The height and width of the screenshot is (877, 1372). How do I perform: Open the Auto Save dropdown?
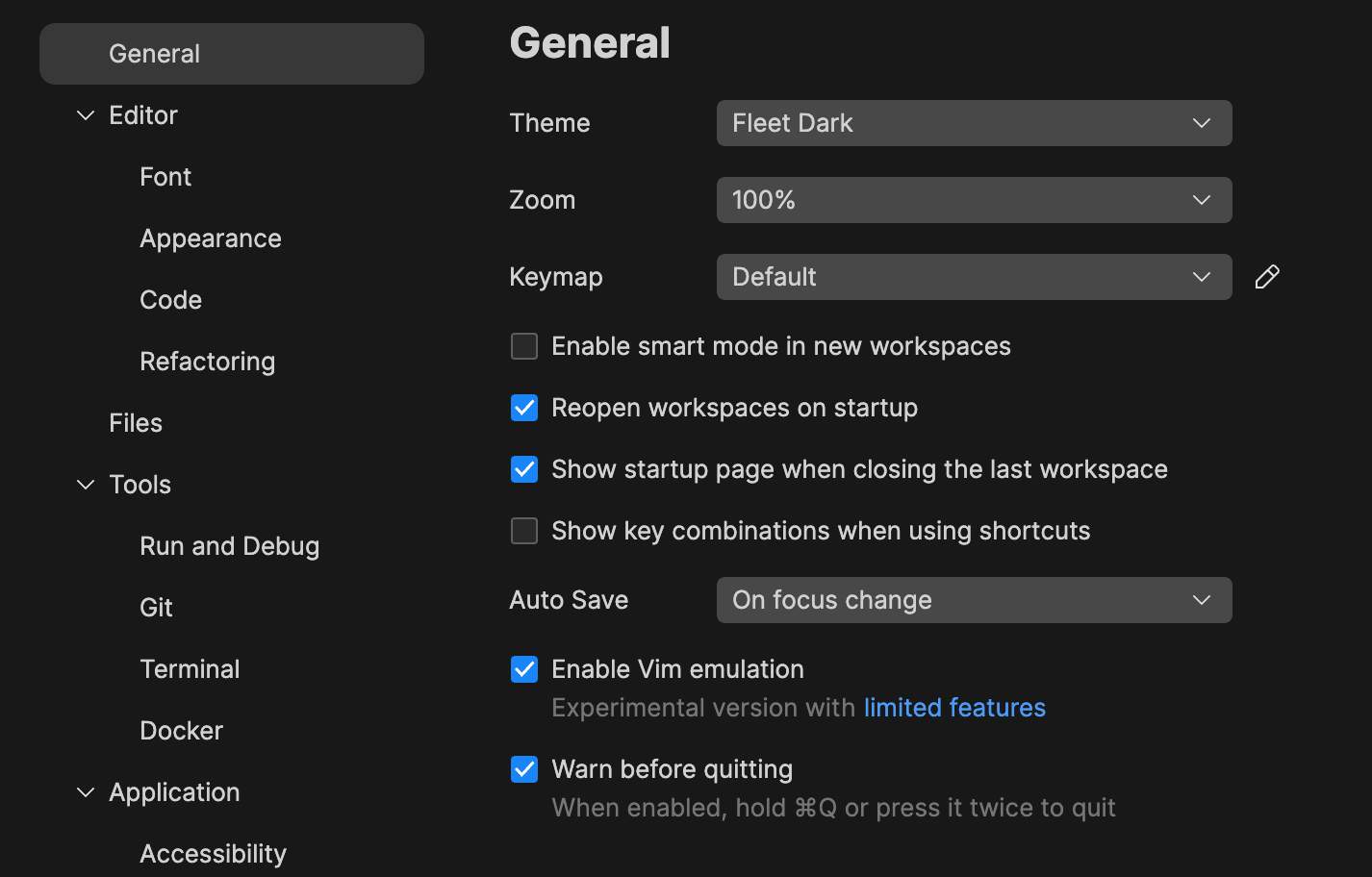point(974,600)
